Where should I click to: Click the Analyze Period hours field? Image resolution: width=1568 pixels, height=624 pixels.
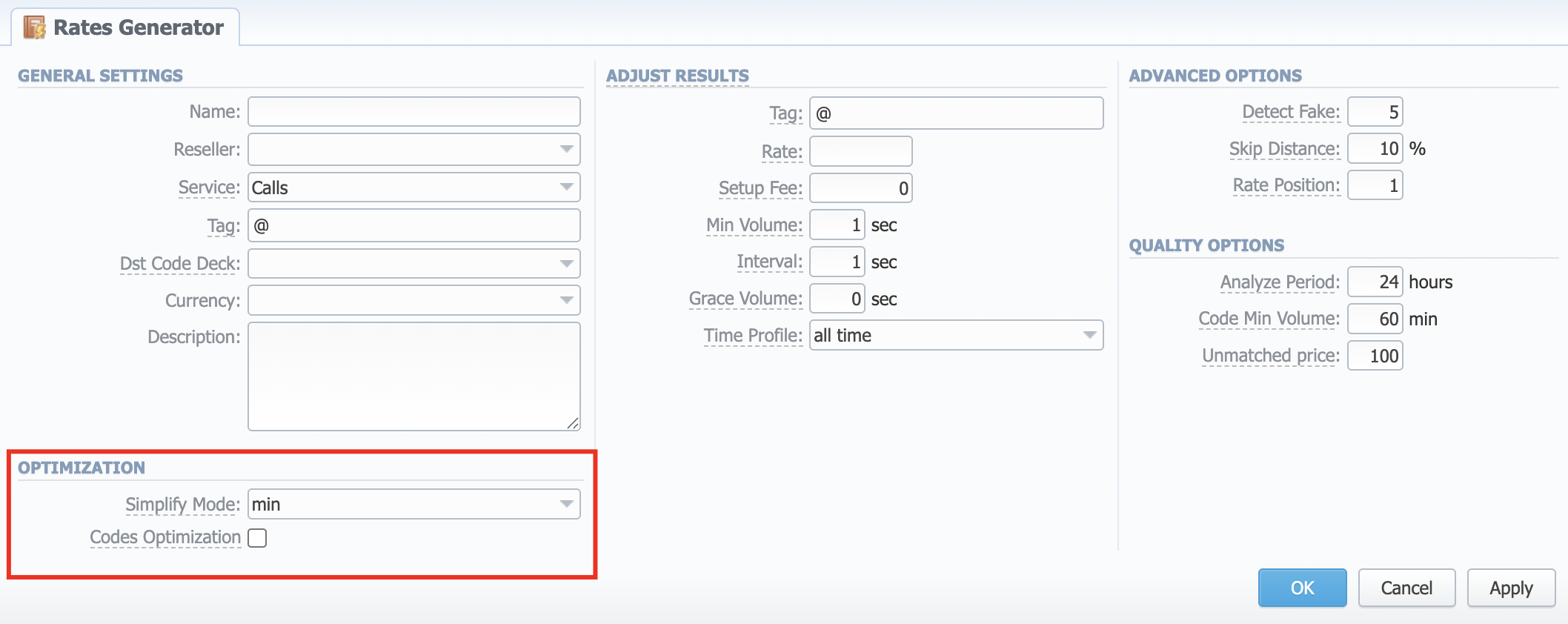pos(1375,282)
